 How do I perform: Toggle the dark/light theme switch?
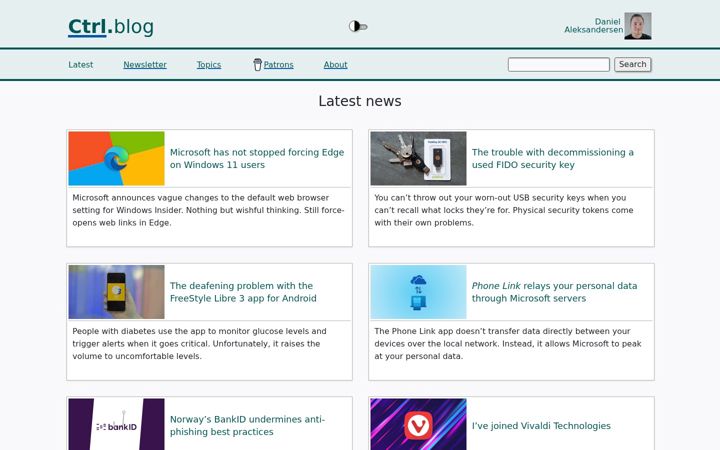tap(358, 26)
